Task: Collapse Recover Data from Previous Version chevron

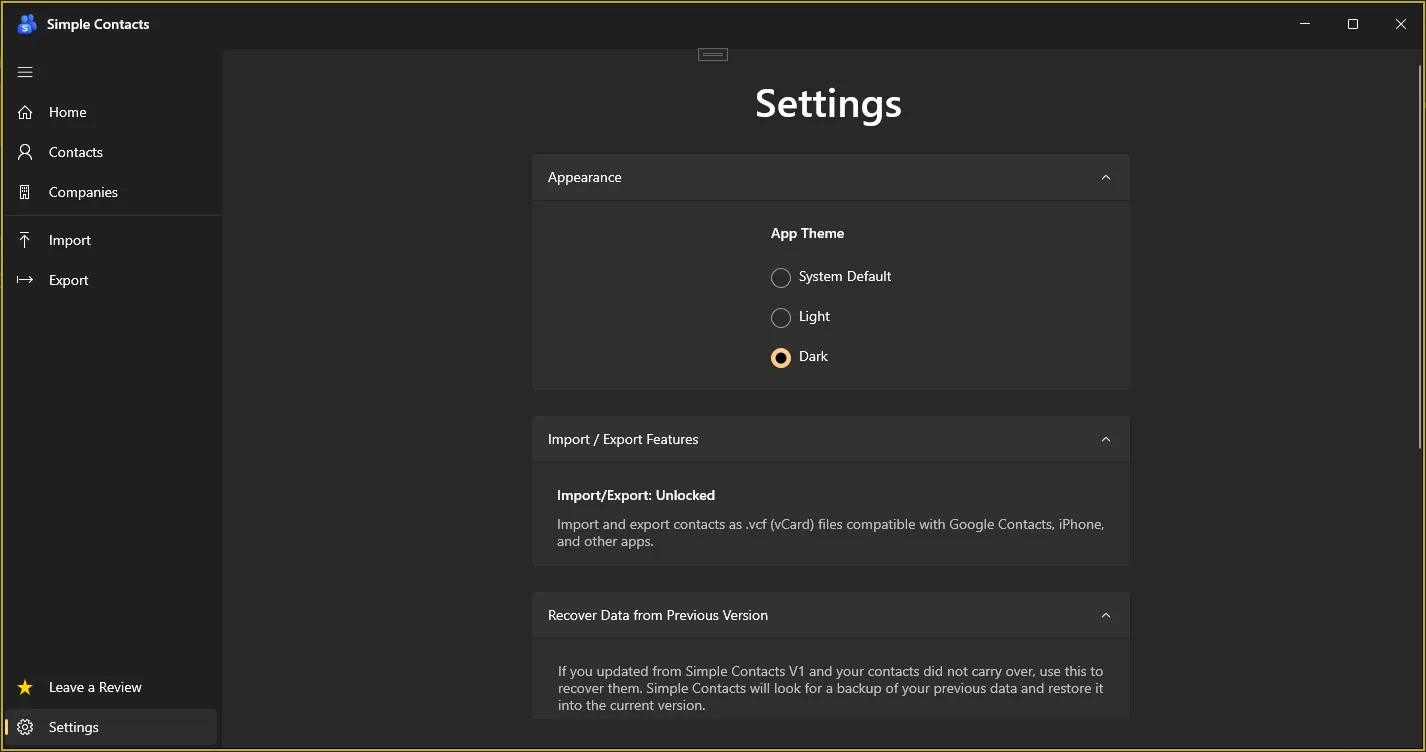Action: (1106, 615)
